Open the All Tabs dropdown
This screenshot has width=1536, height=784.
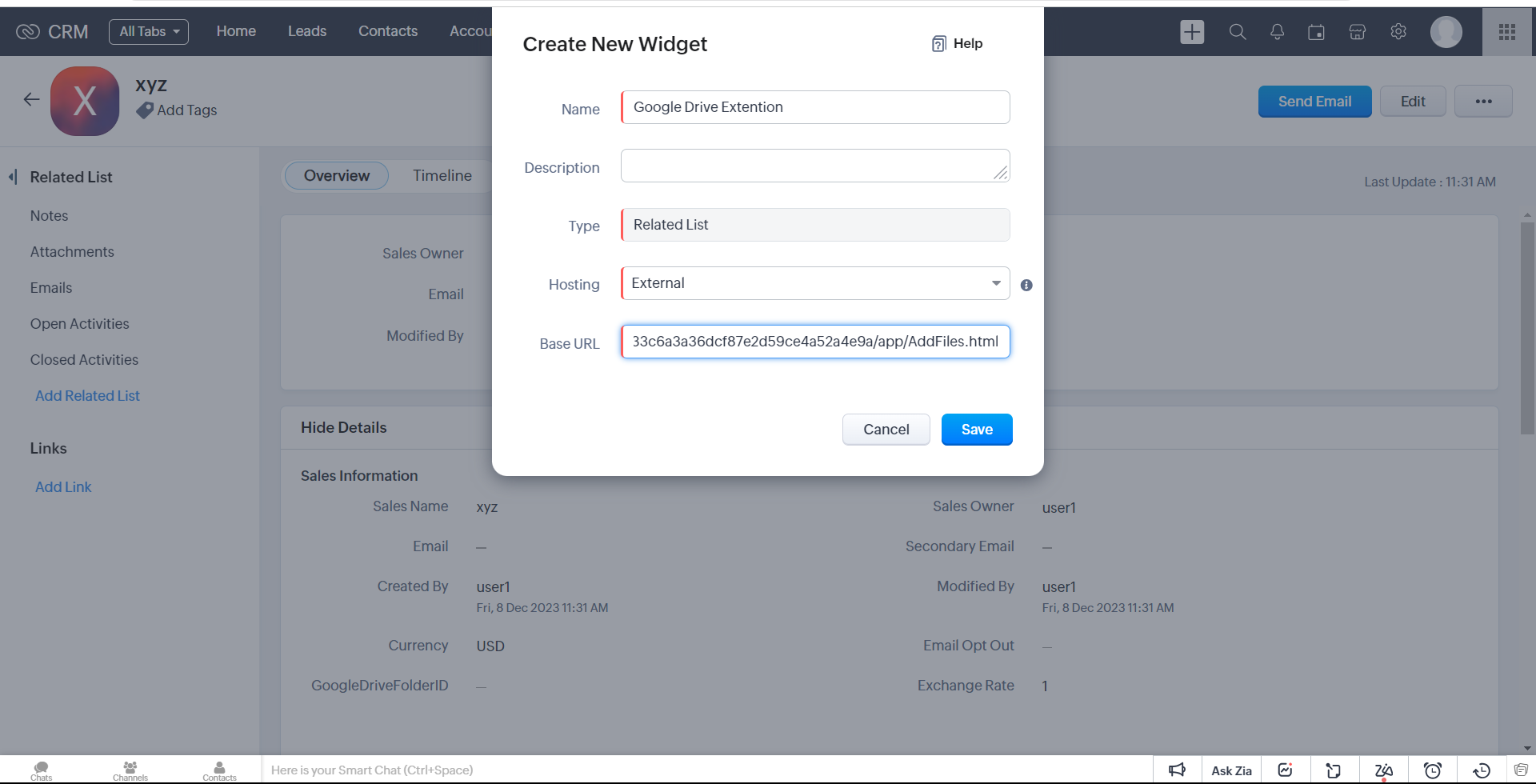point(149,31)
